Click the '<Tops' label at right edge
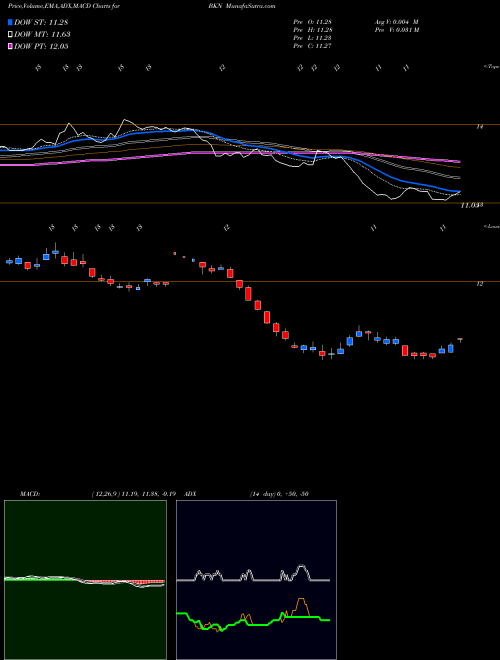Screen dimensions: 500x660 coord(492,67)
